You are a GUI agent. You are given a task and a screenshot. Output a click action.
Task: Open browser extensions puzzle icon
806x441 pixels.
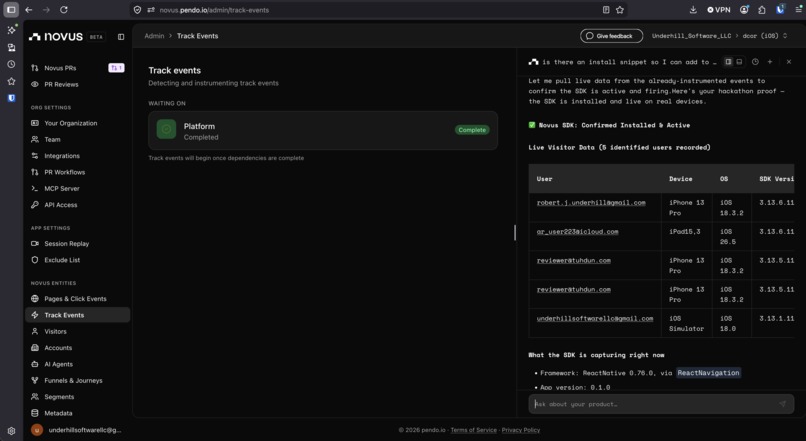(x=762, y=10)
